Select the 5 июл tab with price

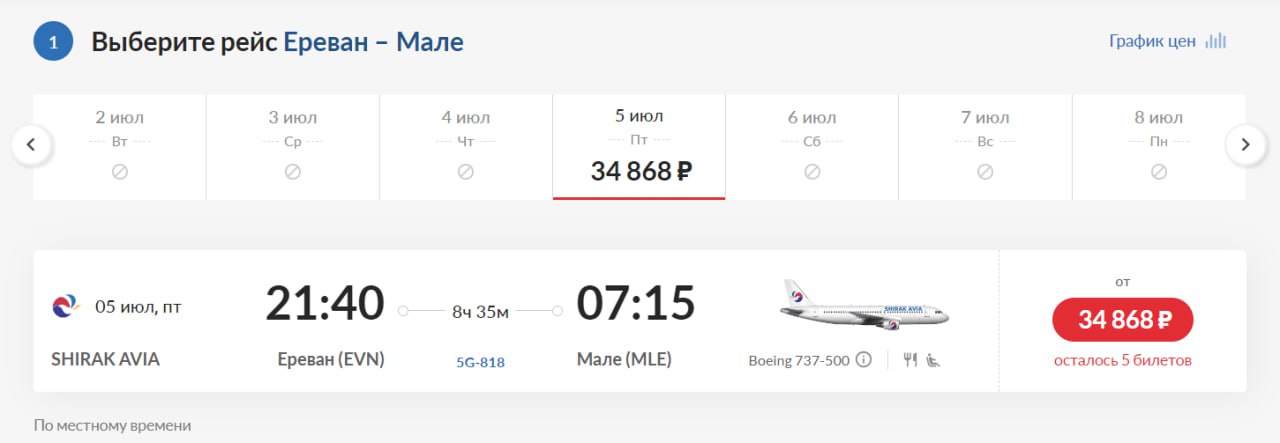click(x=639, y=146)
